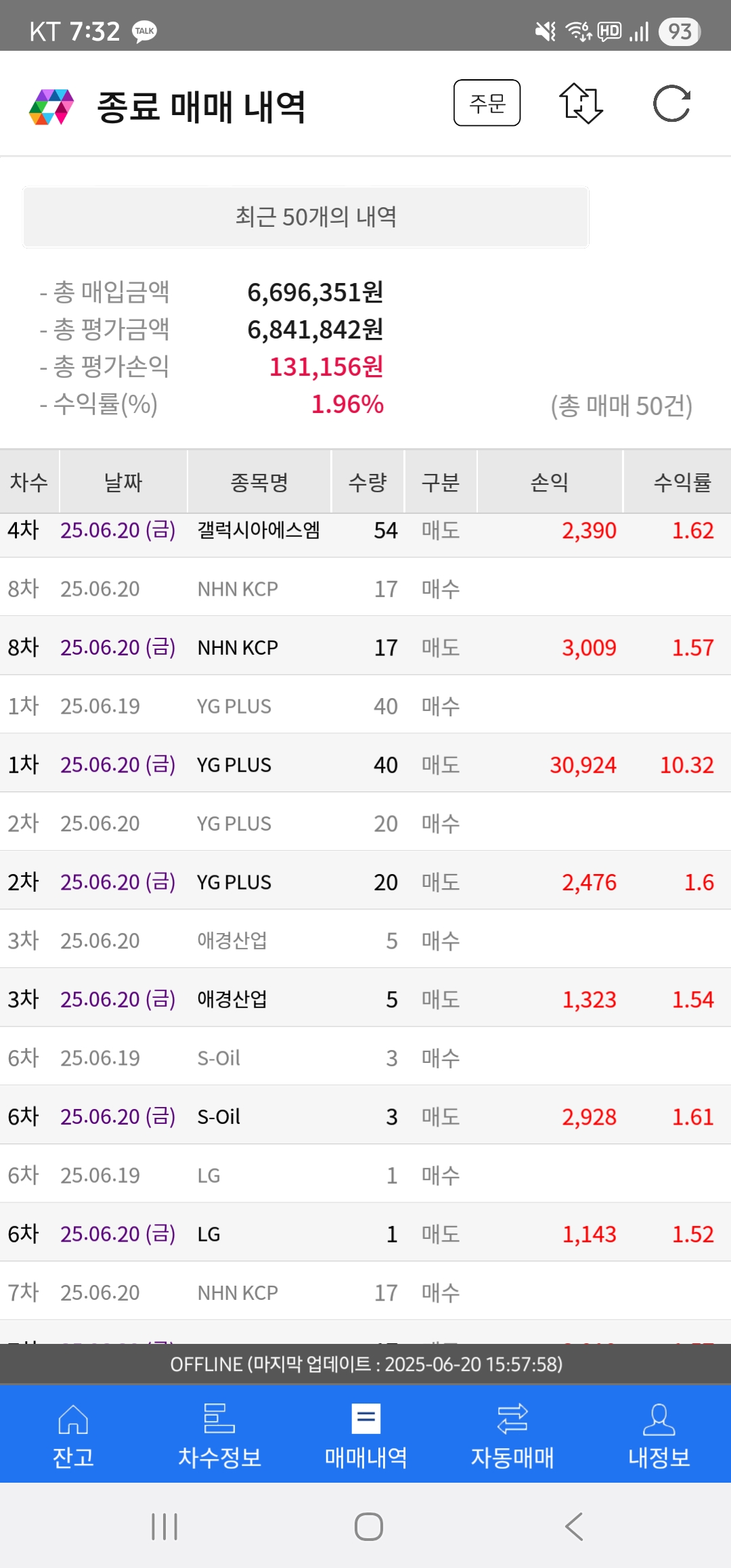The width and height of the screenshot is (731, 1568).
Task: Tap the total valuation 6,841,842원
Action: pos(315,330)
